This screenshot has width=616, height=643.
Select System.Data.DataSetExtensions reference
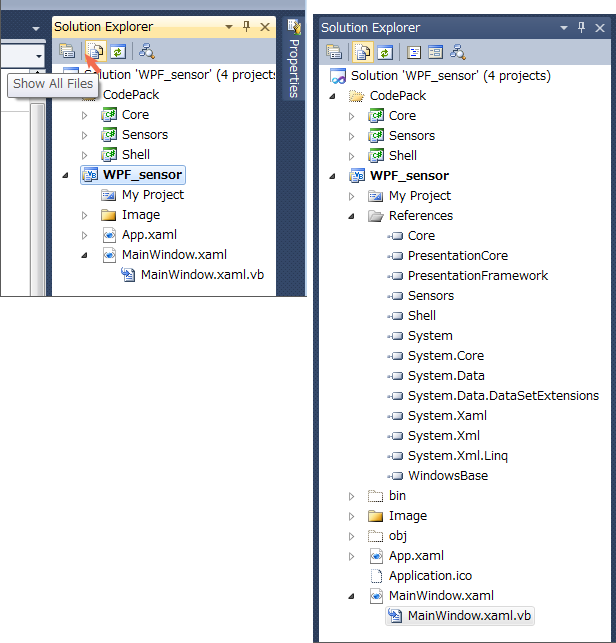pos(503,396)
